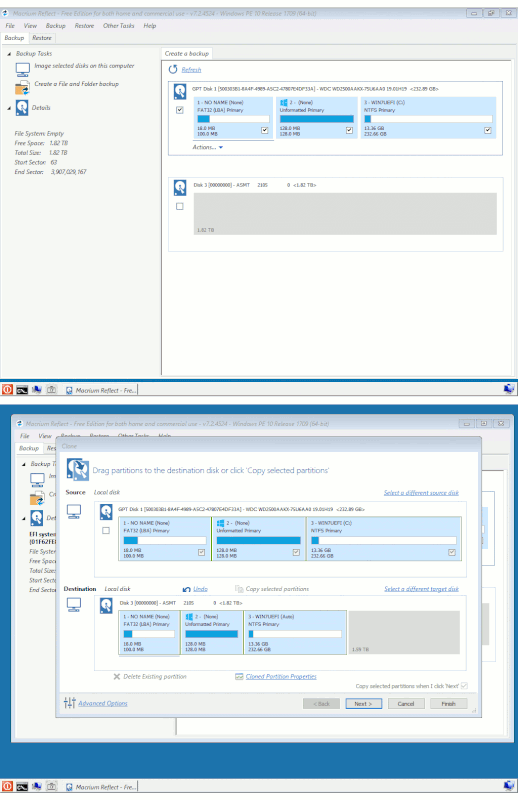Viewport: 518px width, 800px height.
Task: Click Select a different target disk link
Action: 421,589
